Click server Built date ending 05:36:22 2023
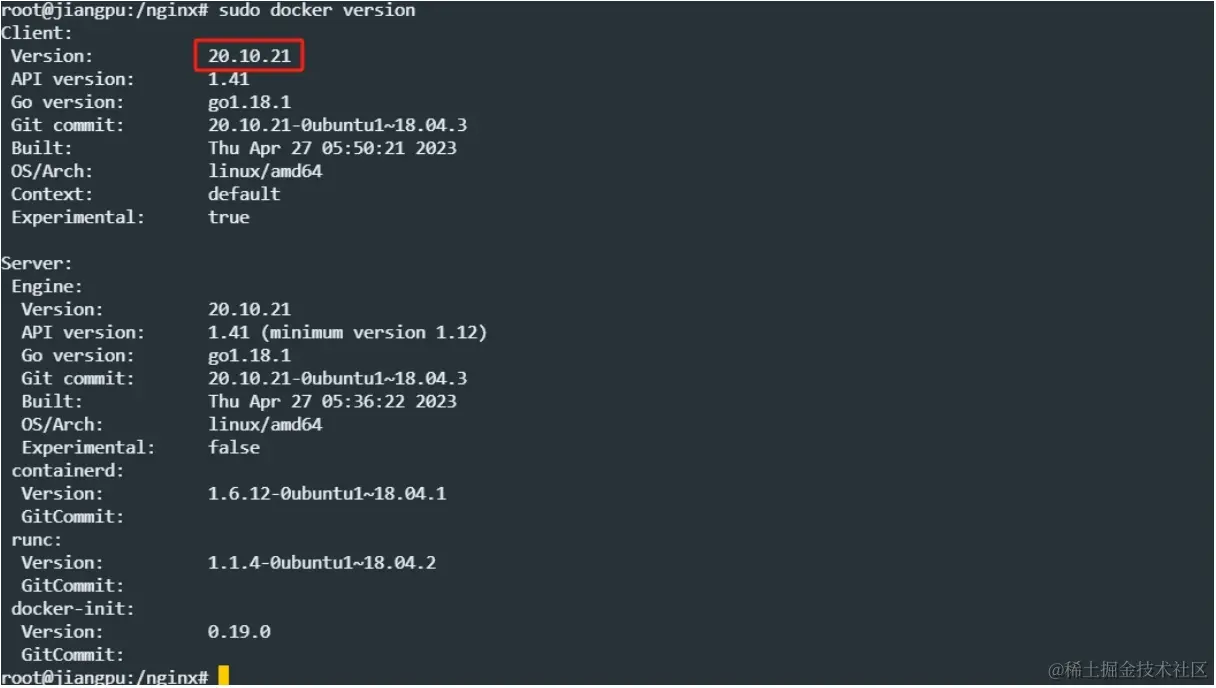Viewport: 1216px width, 688px height. click(x=332, y=401)
